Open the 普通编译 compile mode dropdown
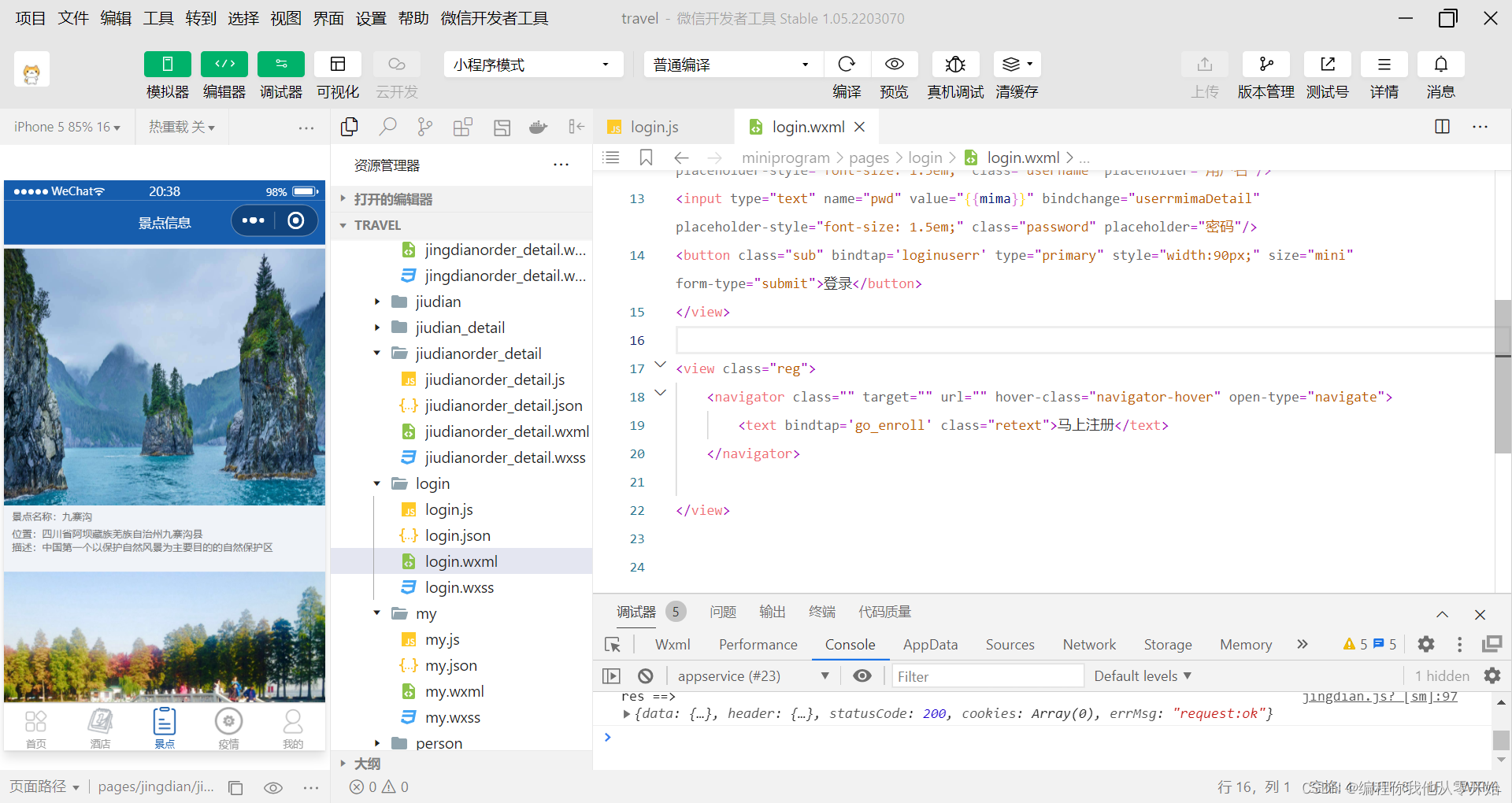The height and width of the screenshot is (803, 1512). (x=733, y=65)
